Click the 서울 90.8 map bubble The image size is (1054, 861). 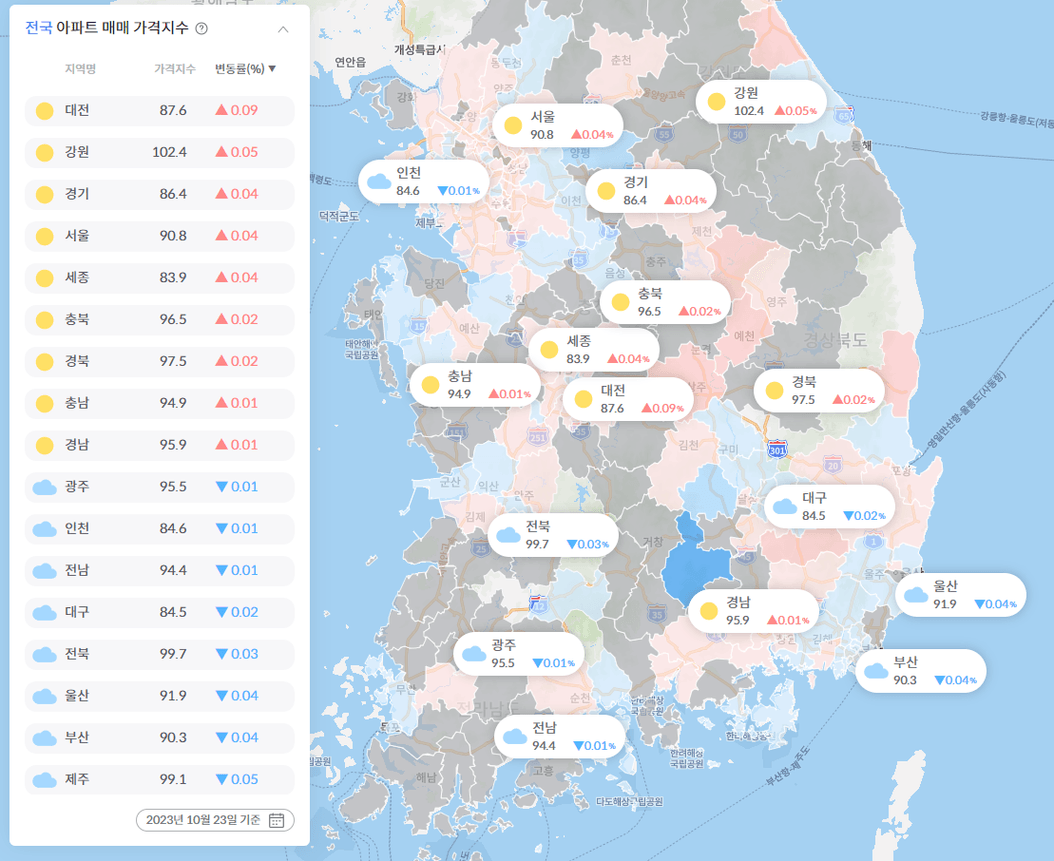(x=558, y=126)
